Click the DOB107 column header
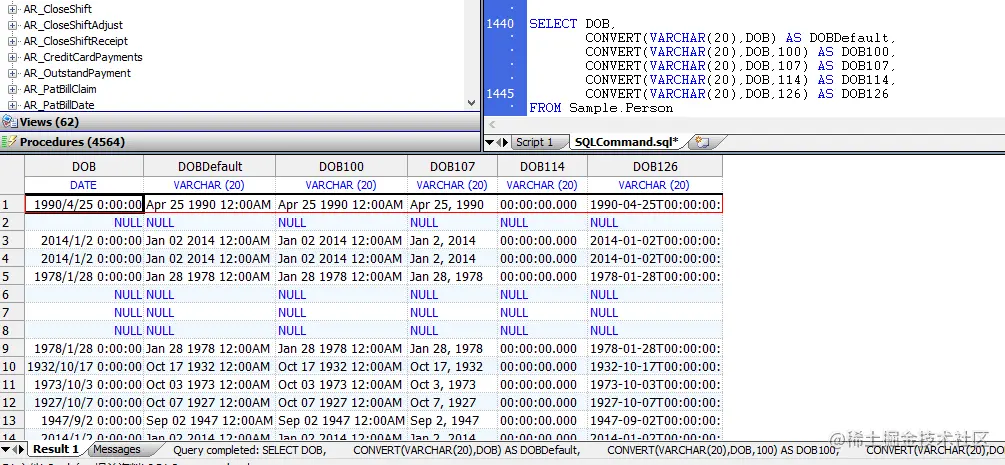Screen dimensions: 1005x465 click(453, 167)
